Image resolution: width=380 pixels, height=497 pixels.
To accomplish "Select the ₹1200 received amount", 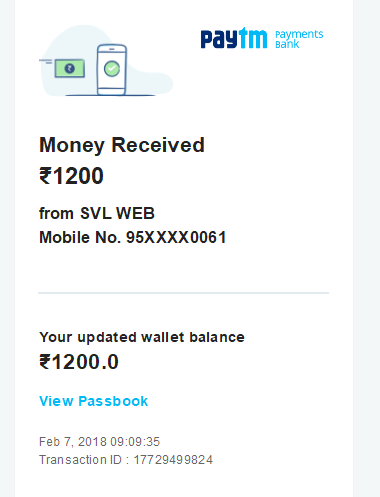I will coord(71,176).
